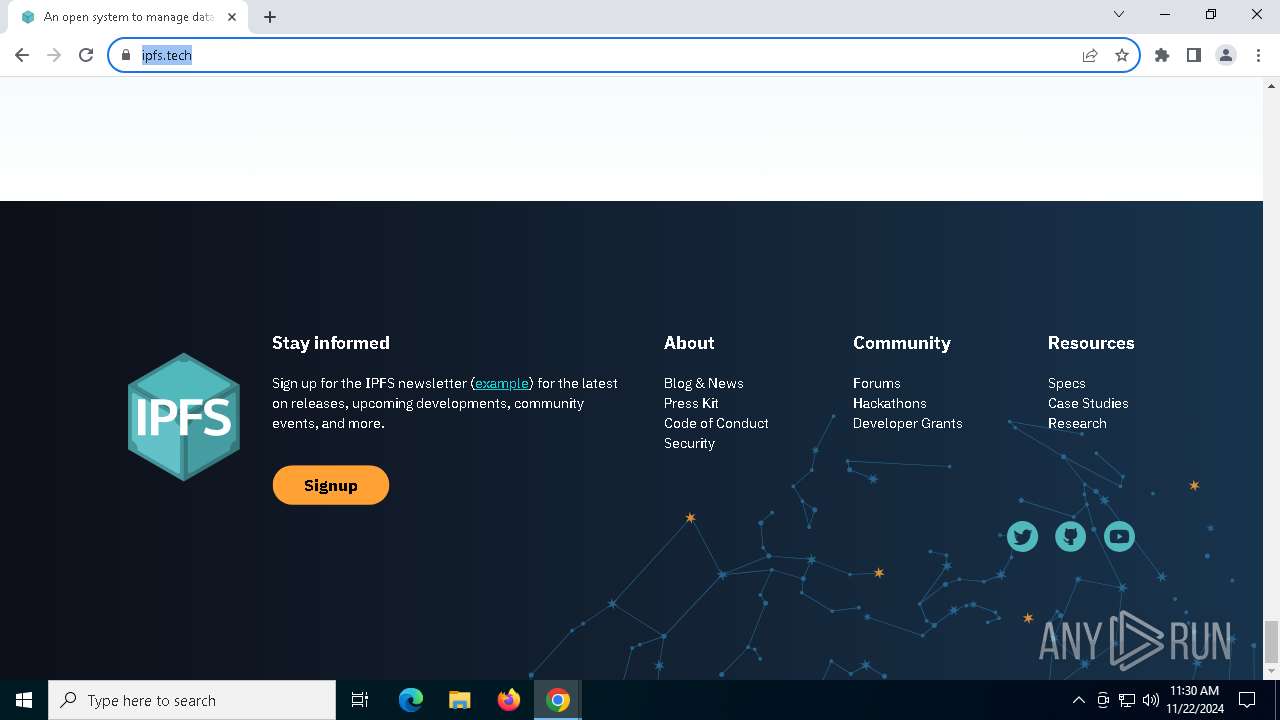Click the Signup button

click(331, 485)
